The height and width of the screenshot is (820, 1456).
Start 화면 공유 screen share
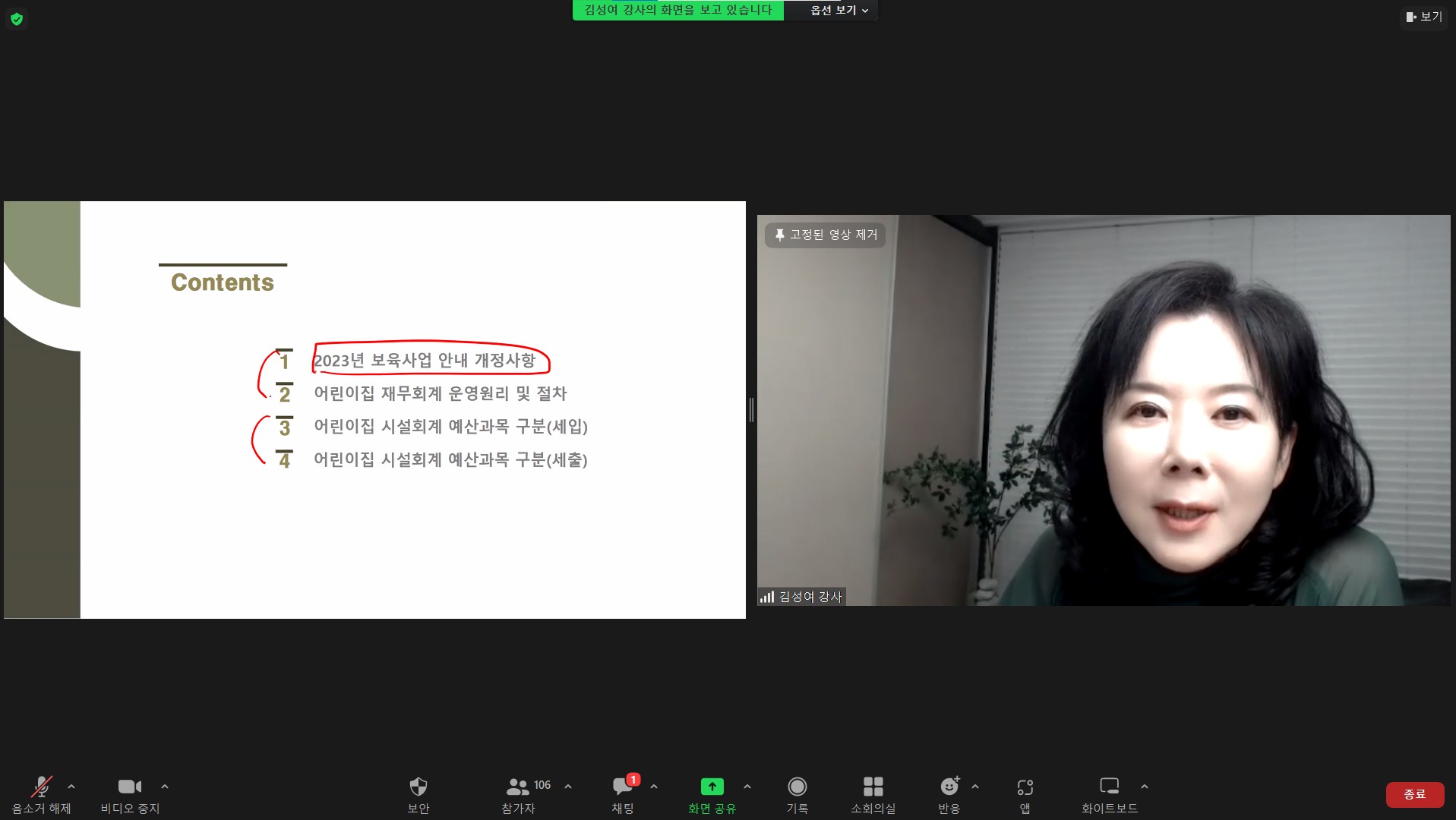pyautogui.click(x=712, y=794)
